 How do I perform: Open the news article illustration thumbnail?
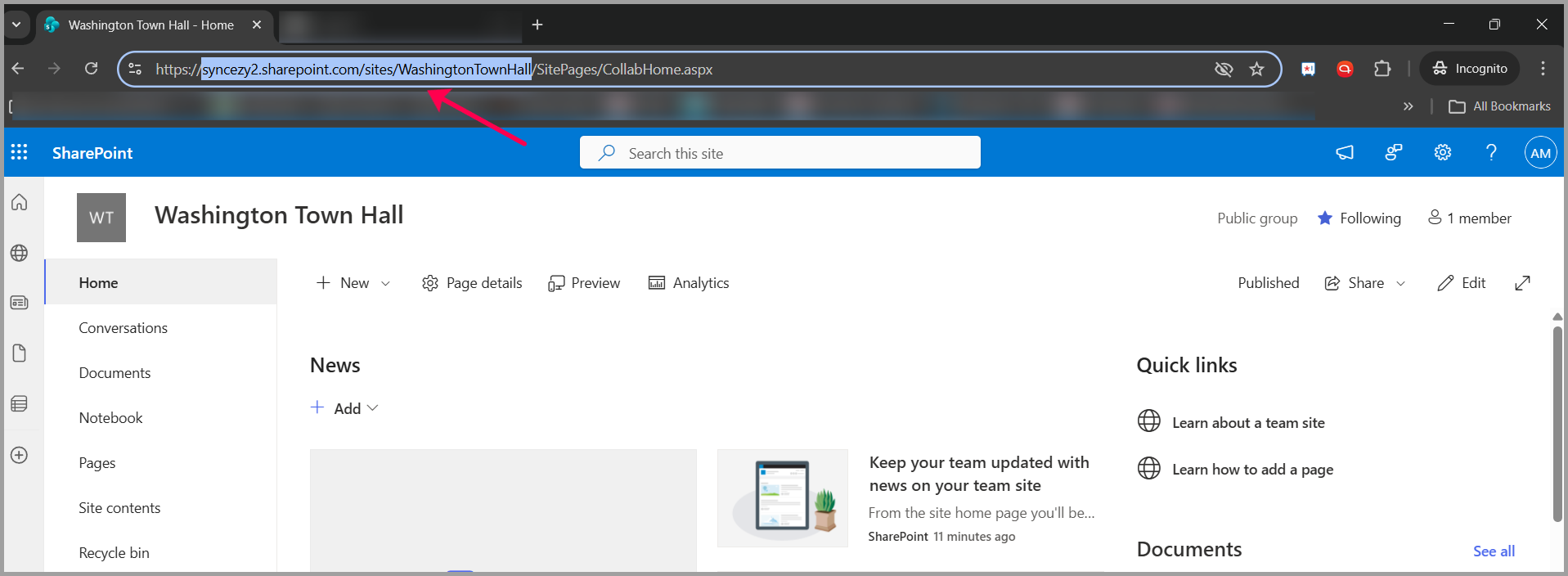coord(783,497)
